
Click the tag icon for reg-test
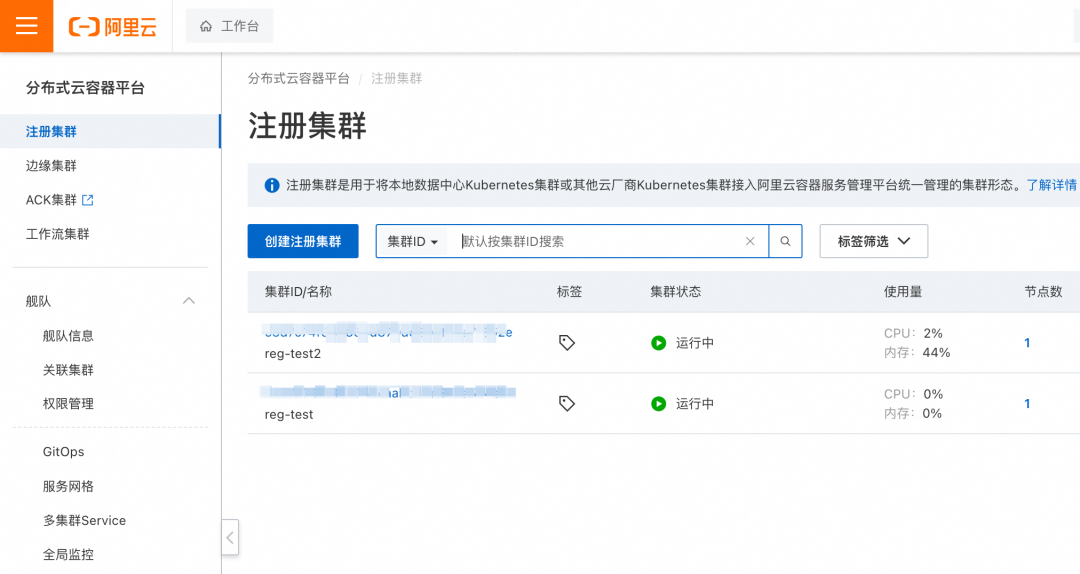[566, 403]
